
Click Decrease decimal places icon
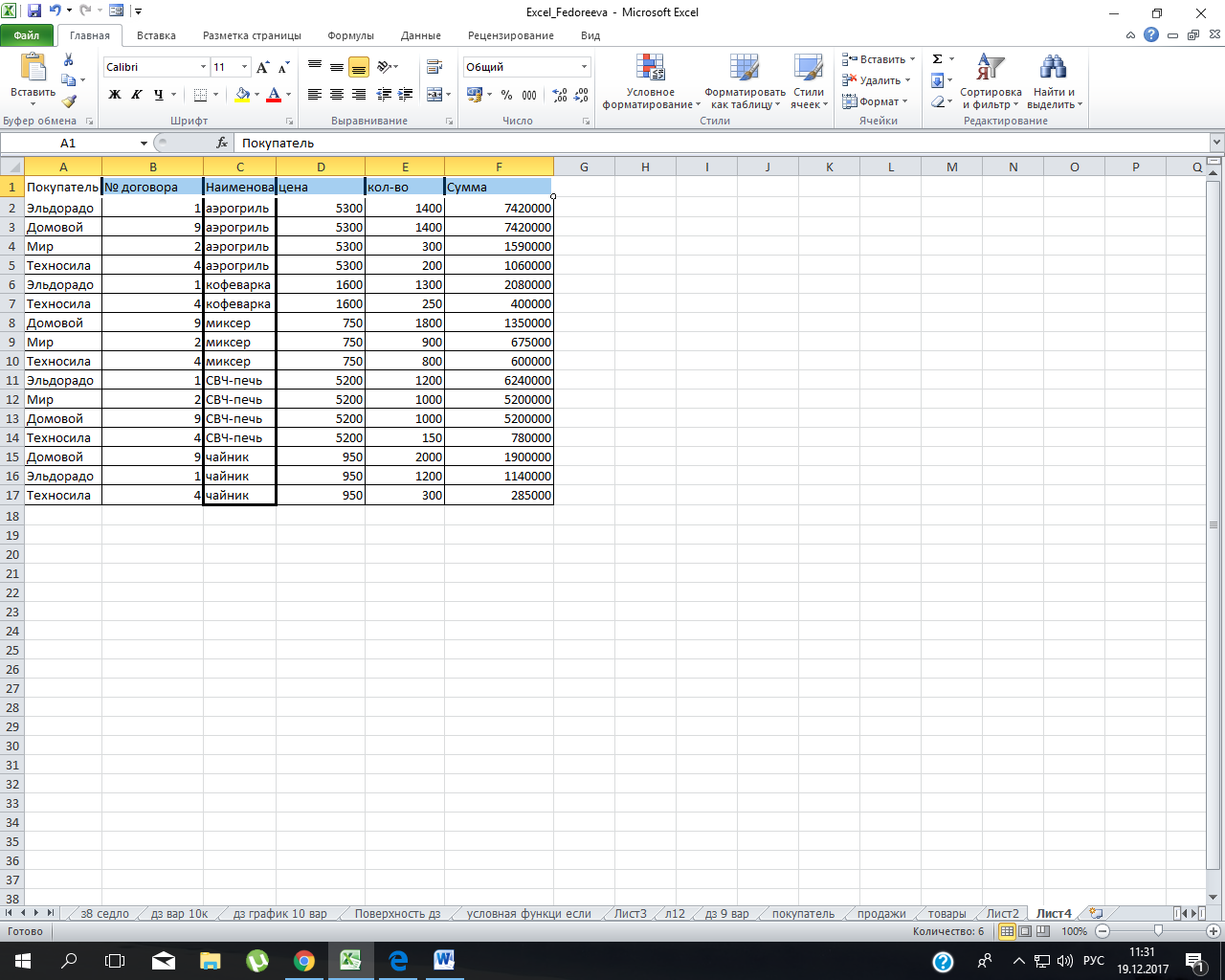[x=582, y=95]
